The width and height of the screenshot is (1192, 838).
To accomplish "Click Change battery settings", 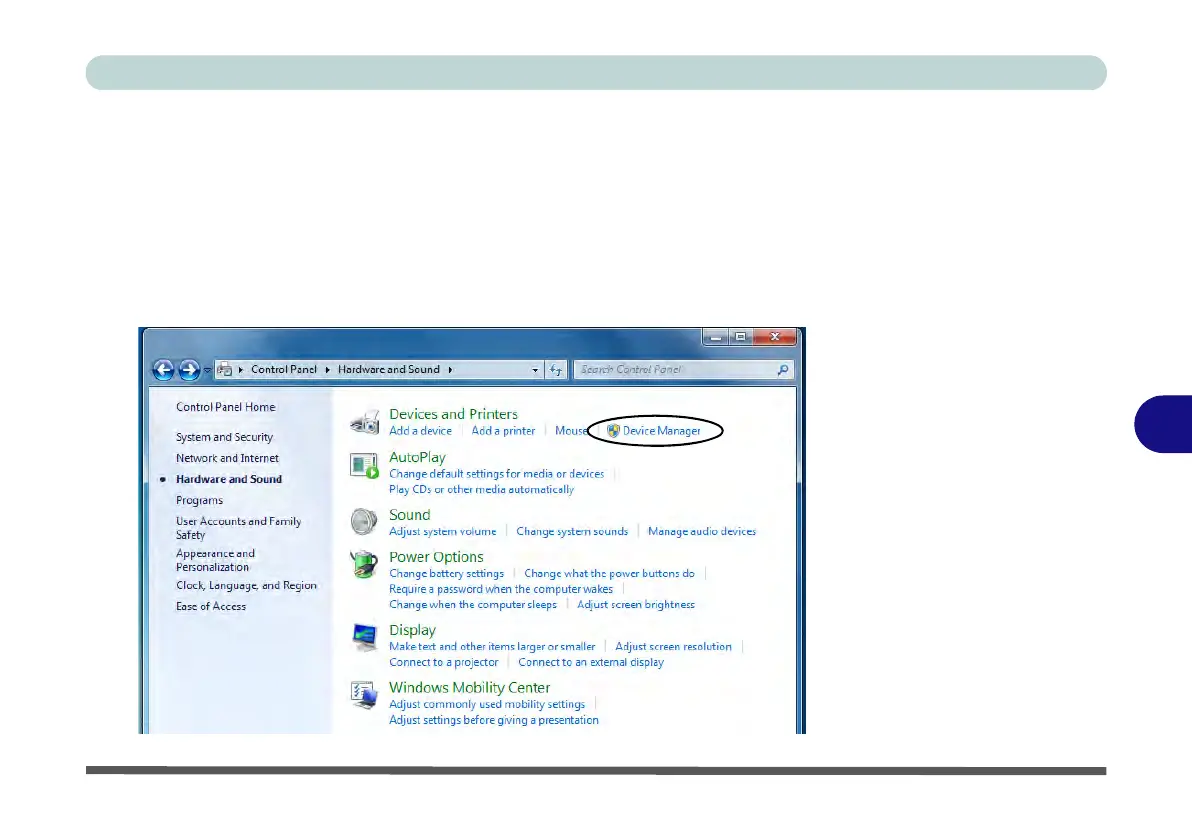I will [446, 573].
